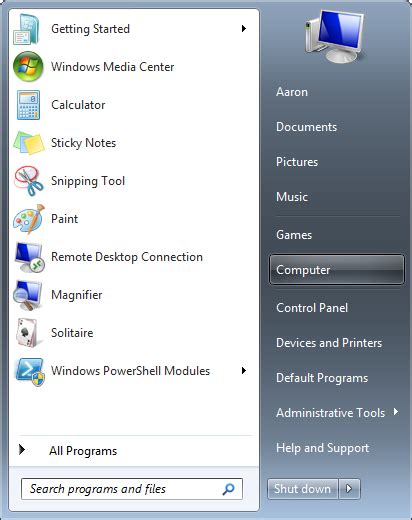Open Help and Support
Screen dimensions: 412x520
(x=322, y=448)
